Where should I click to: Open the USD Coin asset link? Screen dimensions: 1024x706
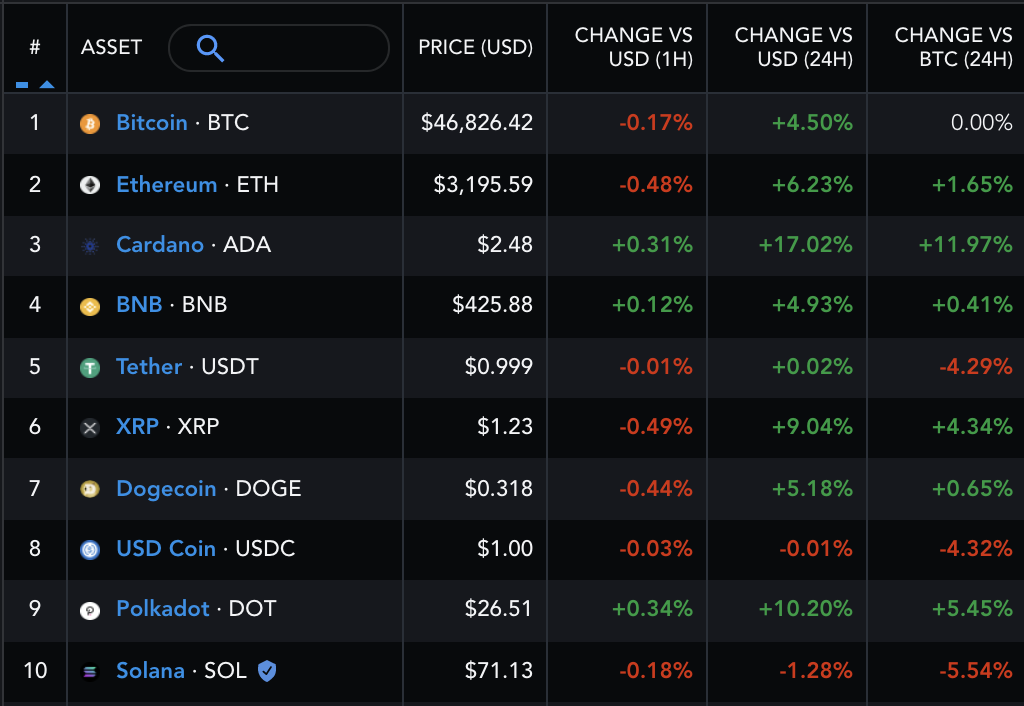click(x=166, y=549)
